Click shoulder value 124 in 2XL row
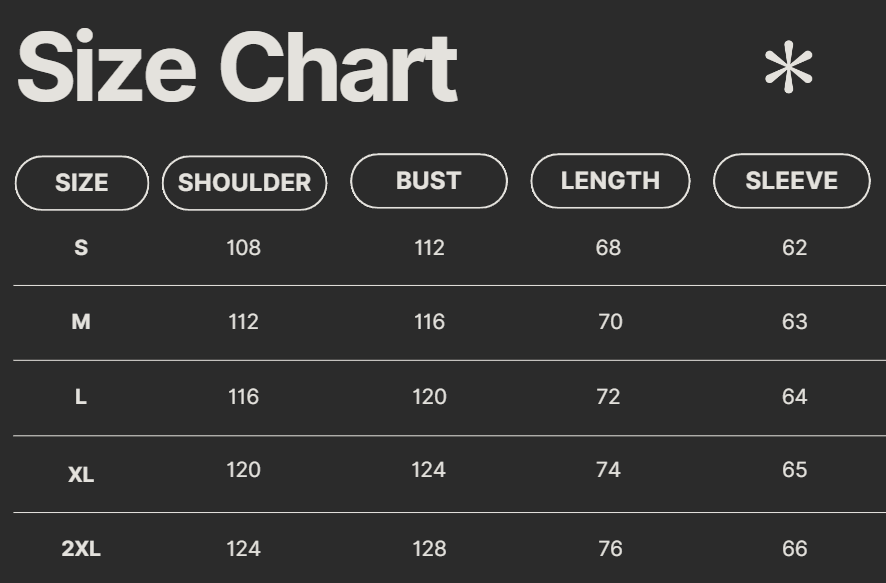 coord(243,548)
